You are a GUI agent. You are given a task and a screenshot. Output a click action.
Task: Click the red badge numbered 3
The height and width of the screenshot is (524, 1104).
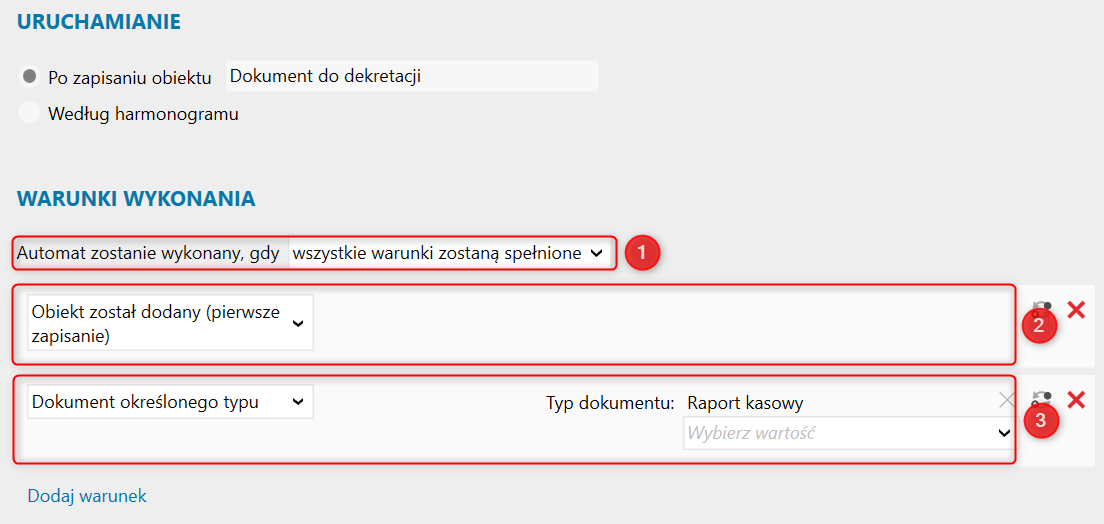tap(1040, 421)
